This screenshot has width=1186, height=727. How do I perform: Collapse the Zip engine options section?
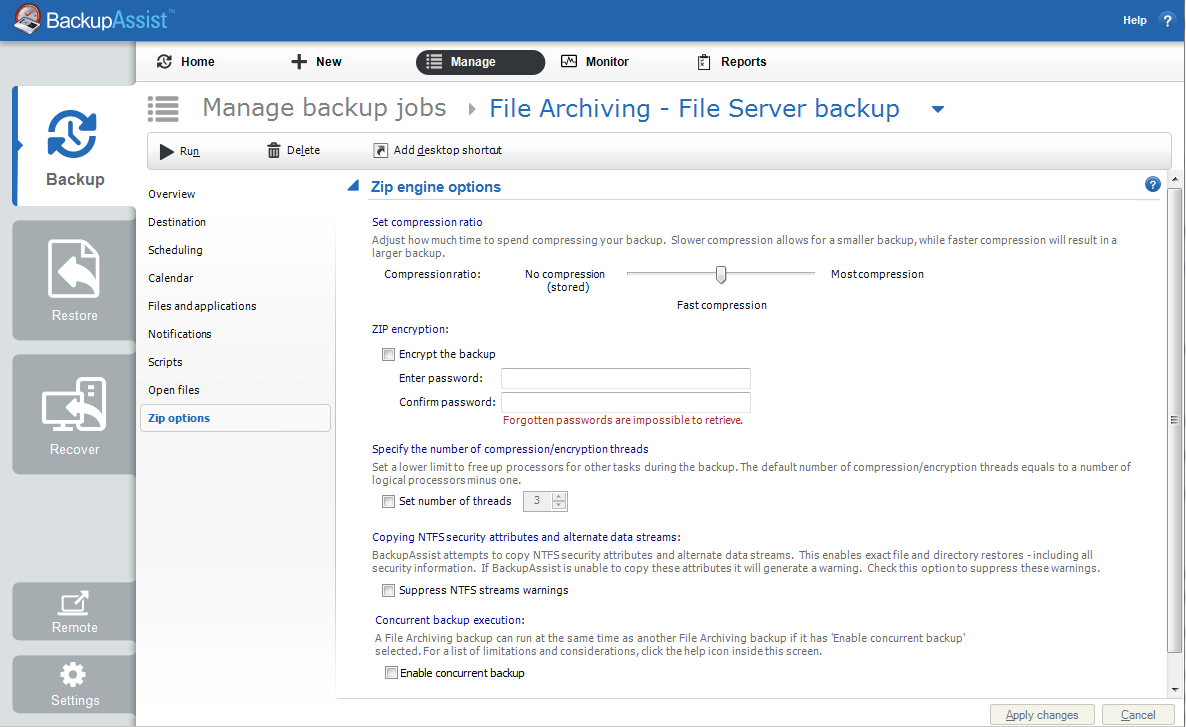[353, 186]
